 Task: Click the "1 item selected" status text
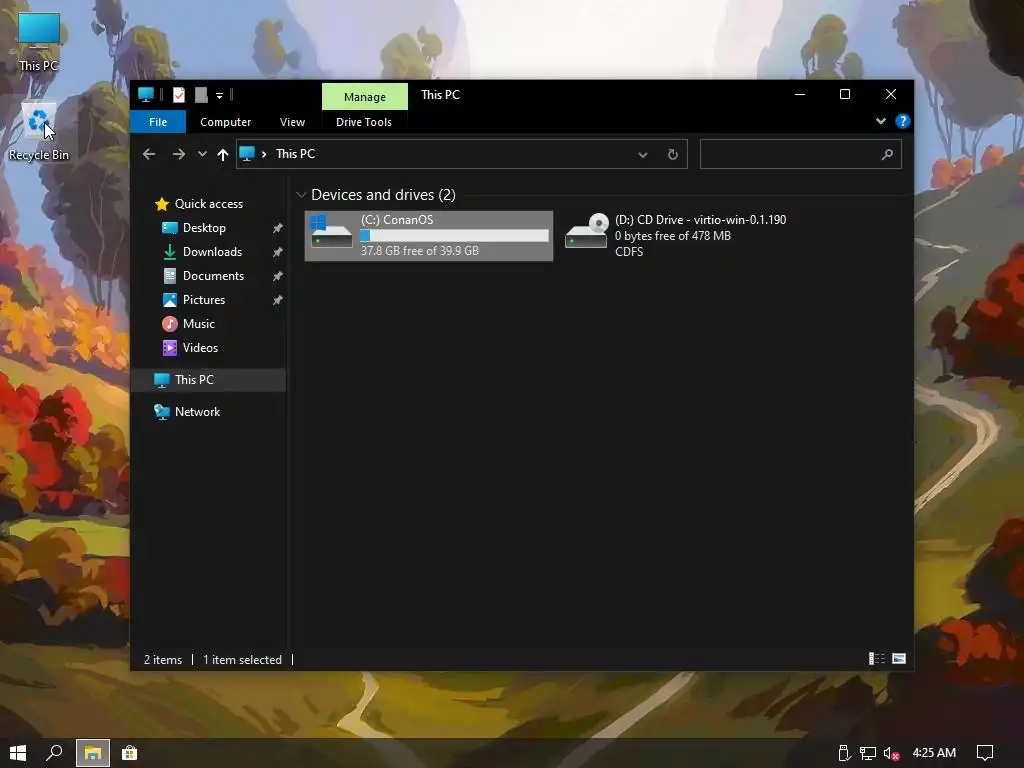point(242,660)
